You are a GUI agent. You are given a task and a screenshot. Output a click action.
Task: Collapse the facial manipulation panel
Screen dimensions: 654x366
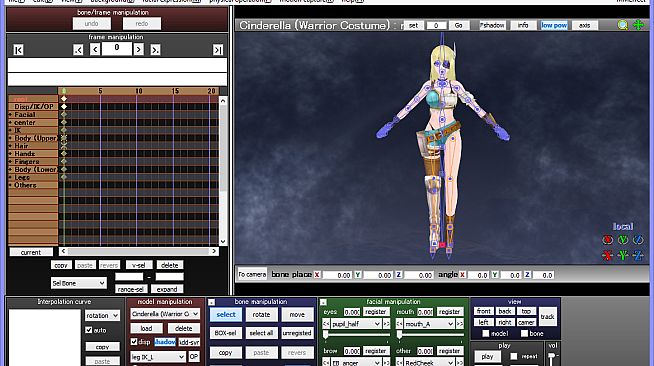323,302
